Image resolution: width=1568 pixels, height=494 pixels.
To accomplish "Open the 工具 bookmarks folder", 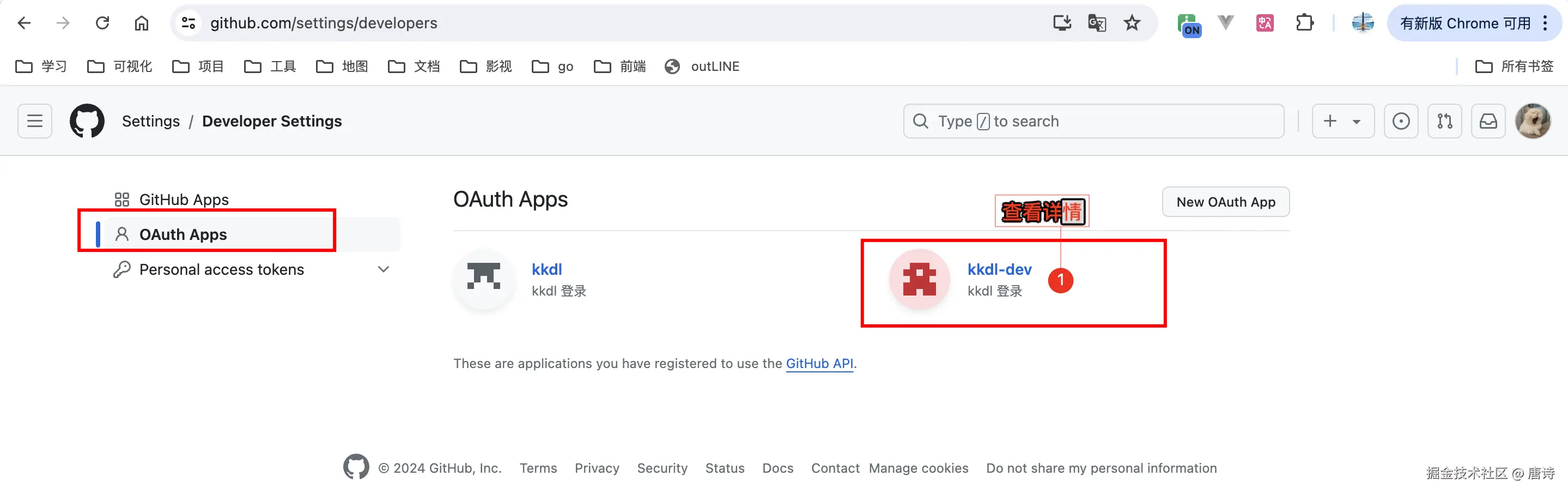I will 270,67.
